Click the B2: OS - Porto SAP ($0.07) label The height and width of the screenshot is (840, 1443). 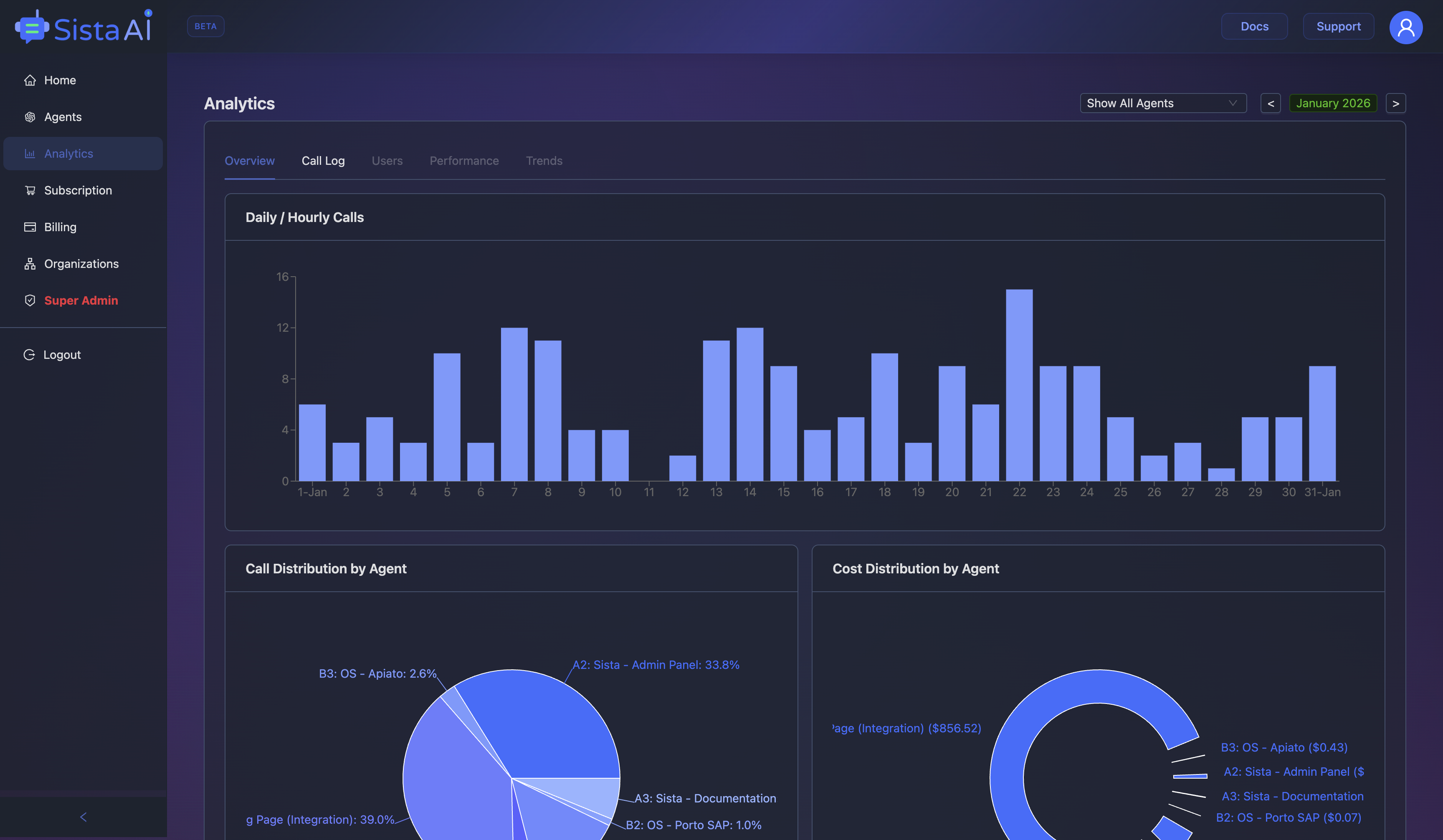point(1289,818)
